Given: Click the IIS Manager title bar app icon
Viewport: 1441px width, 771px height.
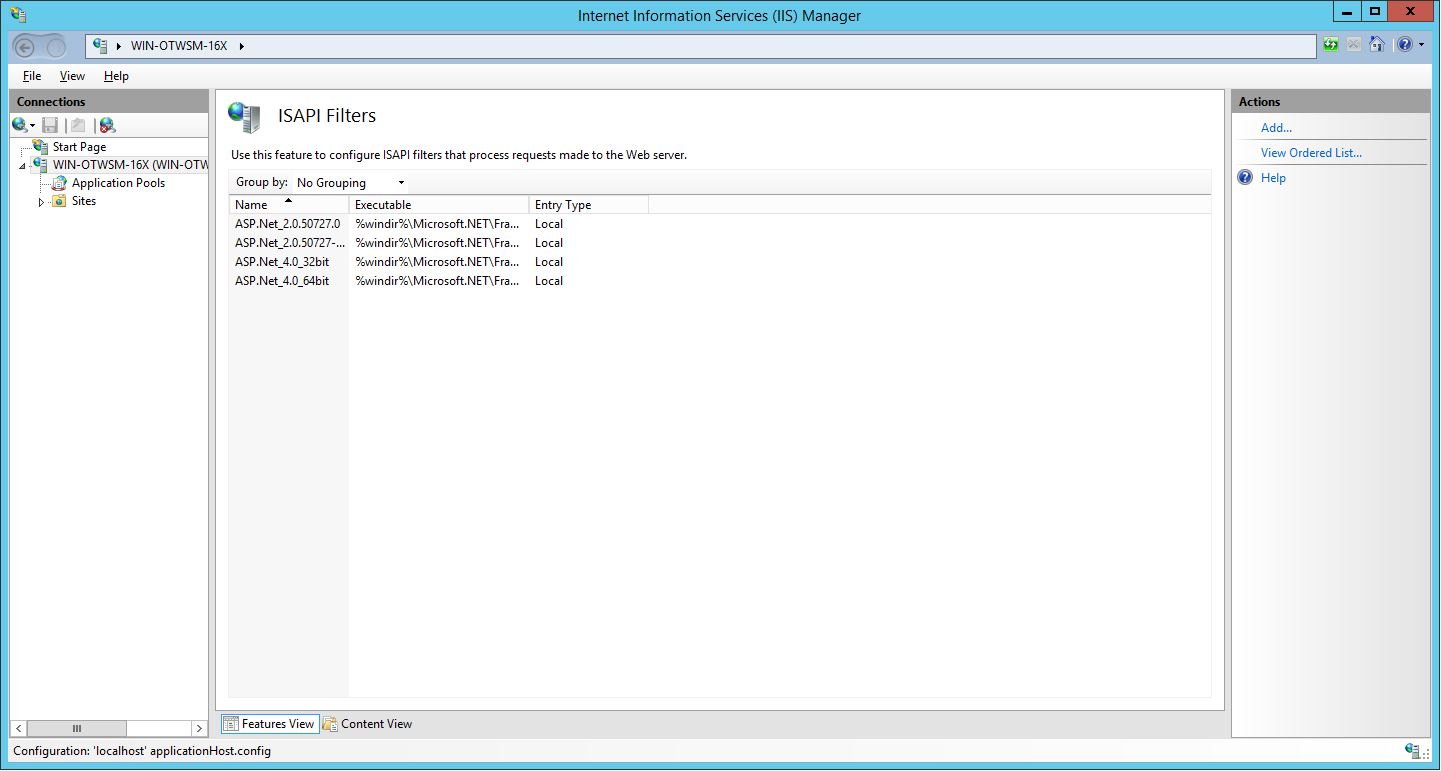Looking at the screenshot, I should 18,15.
